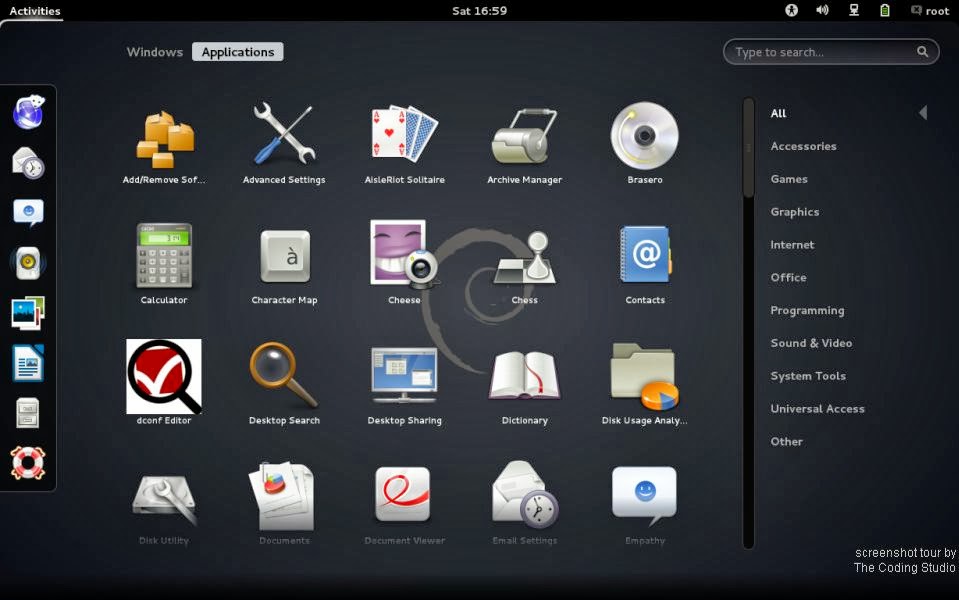The image size is (959, 600).
Task: Click the magnifier search icon
Action: click(x=922, y=52)
